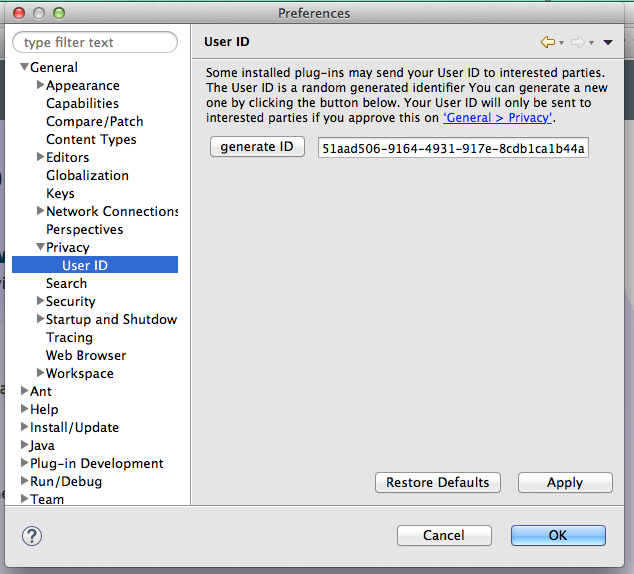Screen dimensions: 634x574
Task: Open the view menu triangle in header
Action: [x=608, y=42]
